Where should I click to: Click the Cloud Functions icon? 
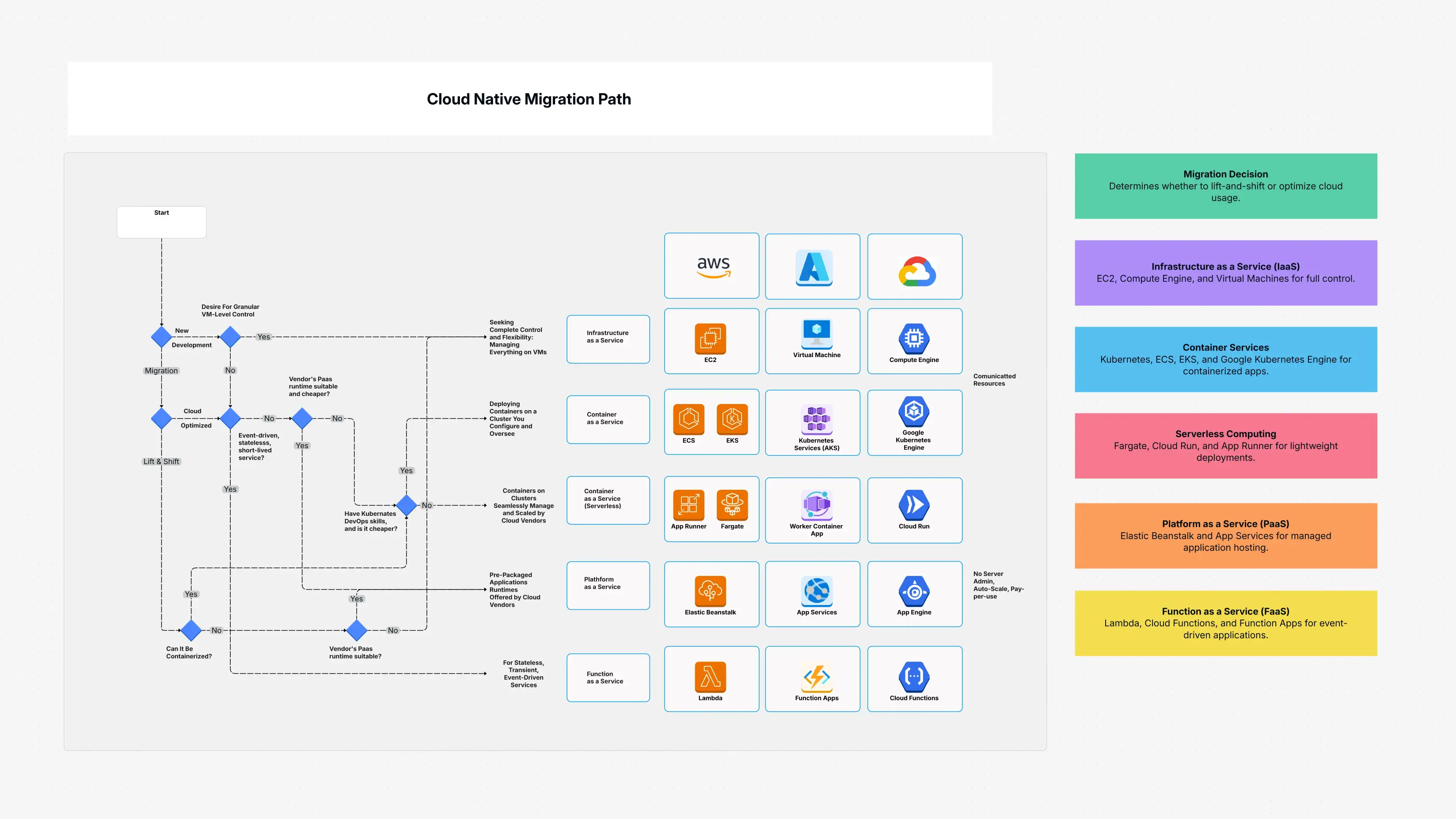coord(914,677)
